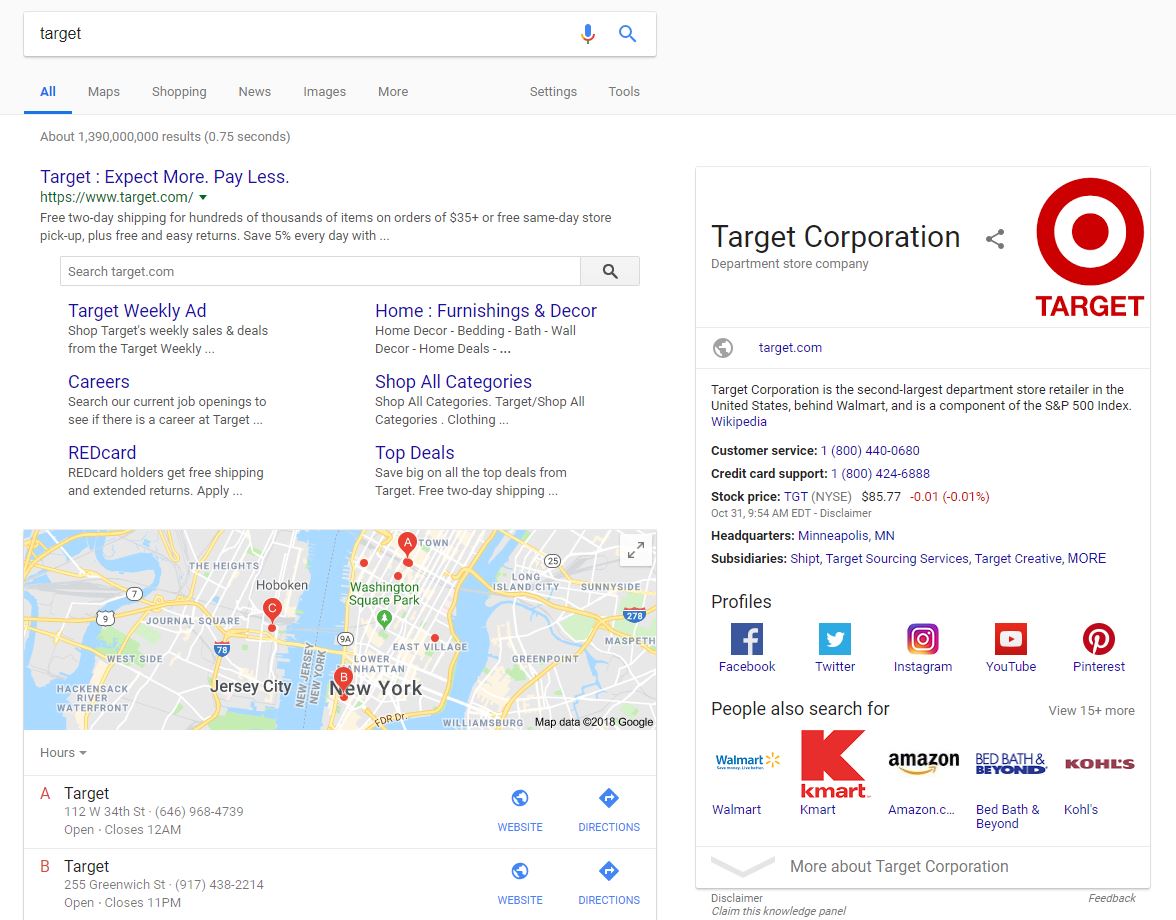Screen dimensions: 1176x920
Task: Click View 15+ more related searches
Action: 1091,711
